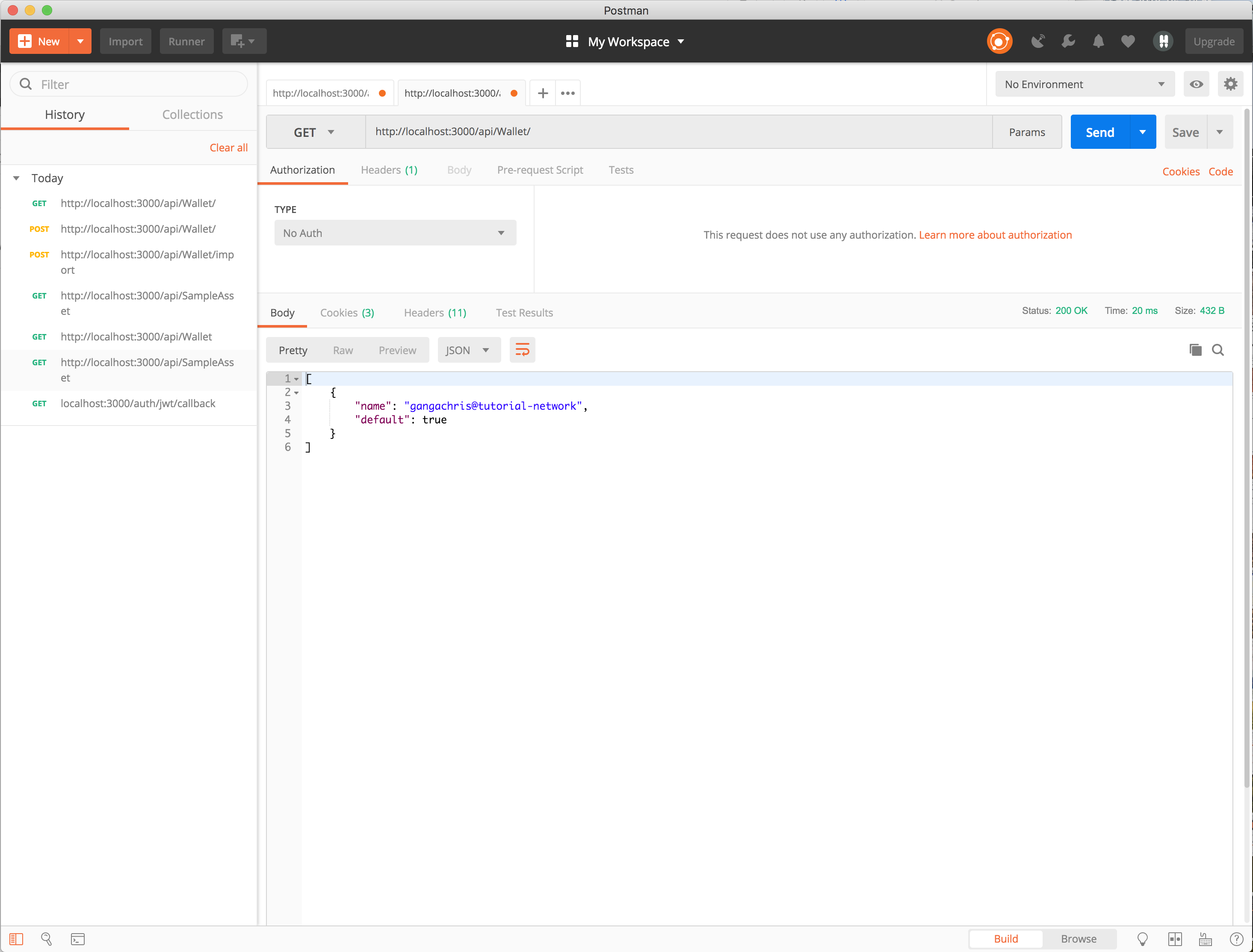This screenshot has height=952, width=1253.
Task: Toggle sidebar visibility in status bar
Action: [x=16, y=939]
